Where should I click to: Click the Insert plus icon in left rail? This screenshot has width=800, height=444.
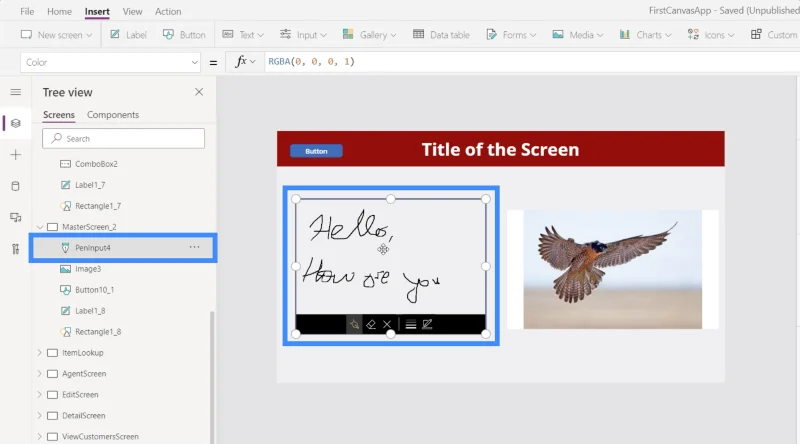16,155
